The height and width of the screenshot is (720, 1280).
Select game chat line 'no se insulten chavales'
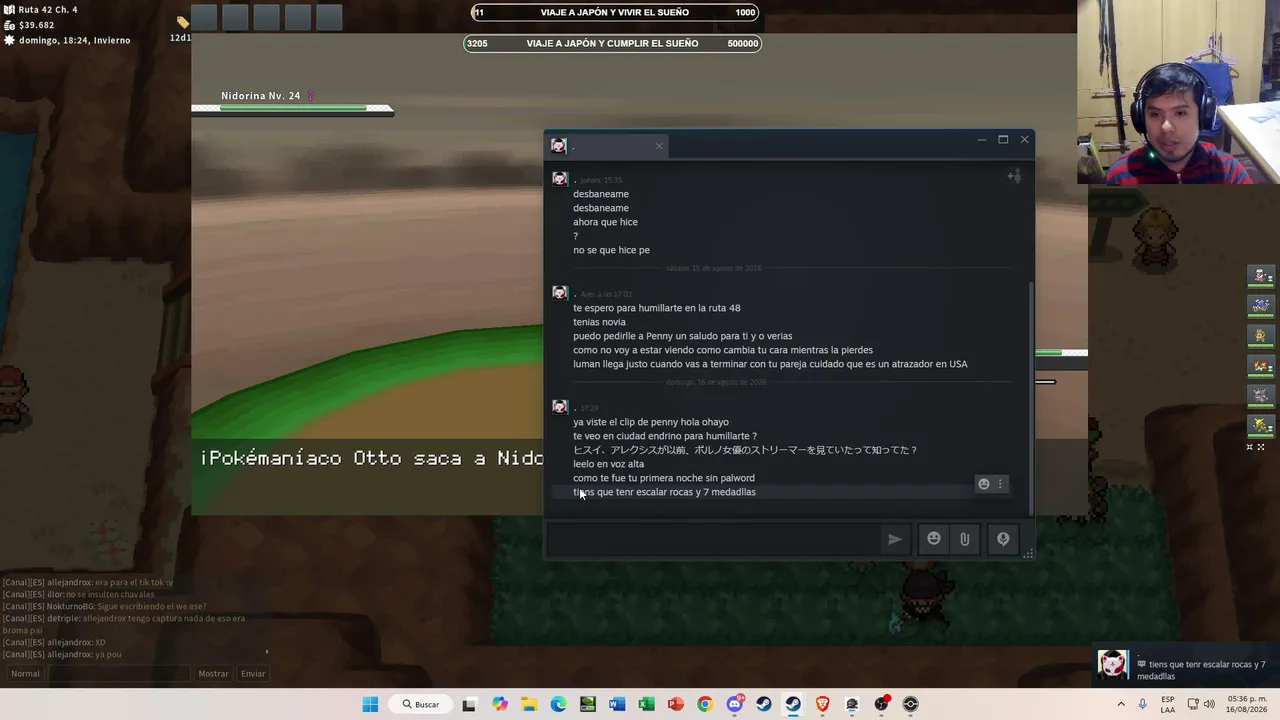click(110, 594)
